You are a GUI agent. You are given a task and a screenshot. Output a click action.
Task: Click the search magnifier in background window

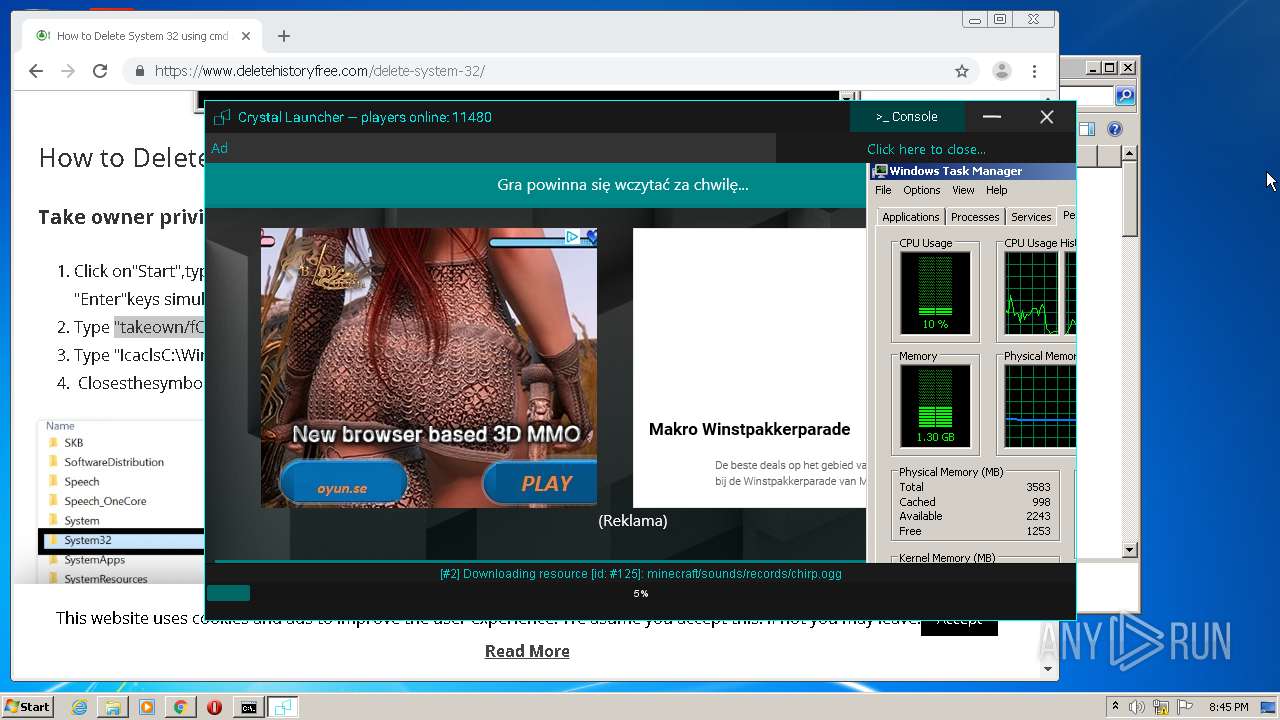point(1125,96)
